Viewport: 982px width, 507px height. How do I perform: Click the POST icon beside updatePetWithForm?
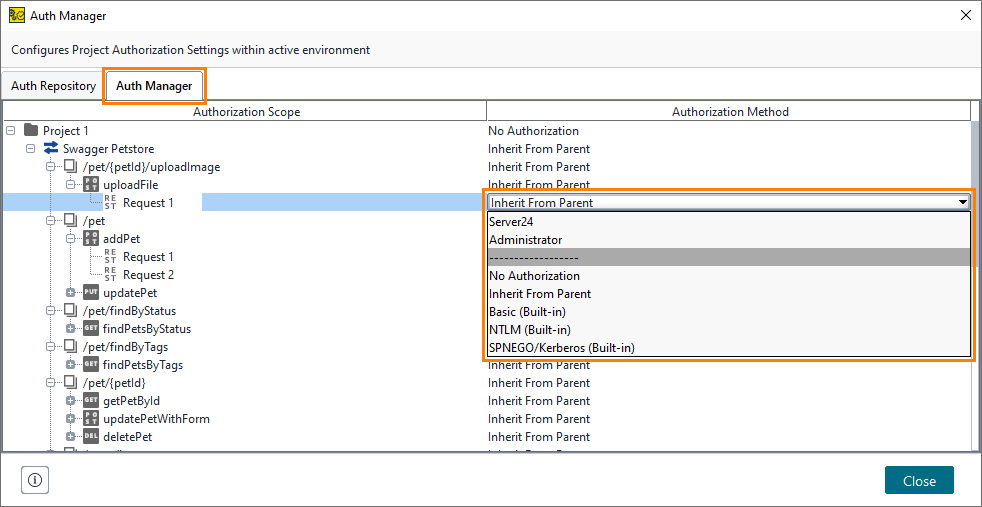click(x=91, y=419)
